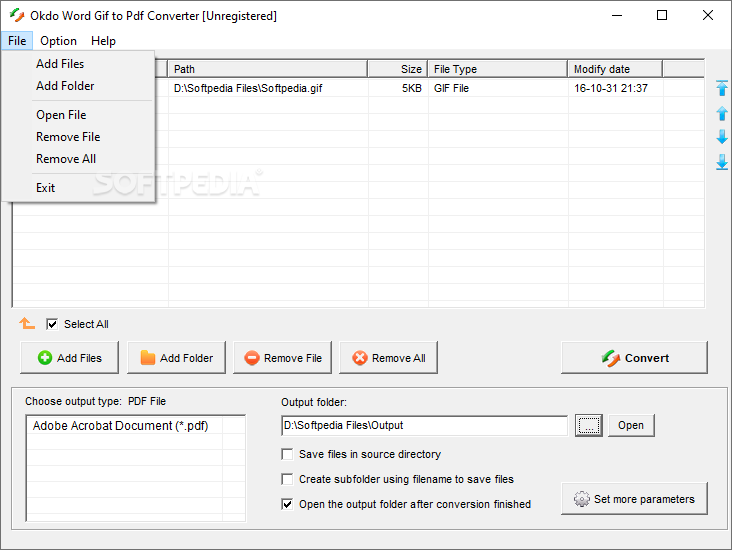Enable Create subfolder using filename option

tap(287, 479)
